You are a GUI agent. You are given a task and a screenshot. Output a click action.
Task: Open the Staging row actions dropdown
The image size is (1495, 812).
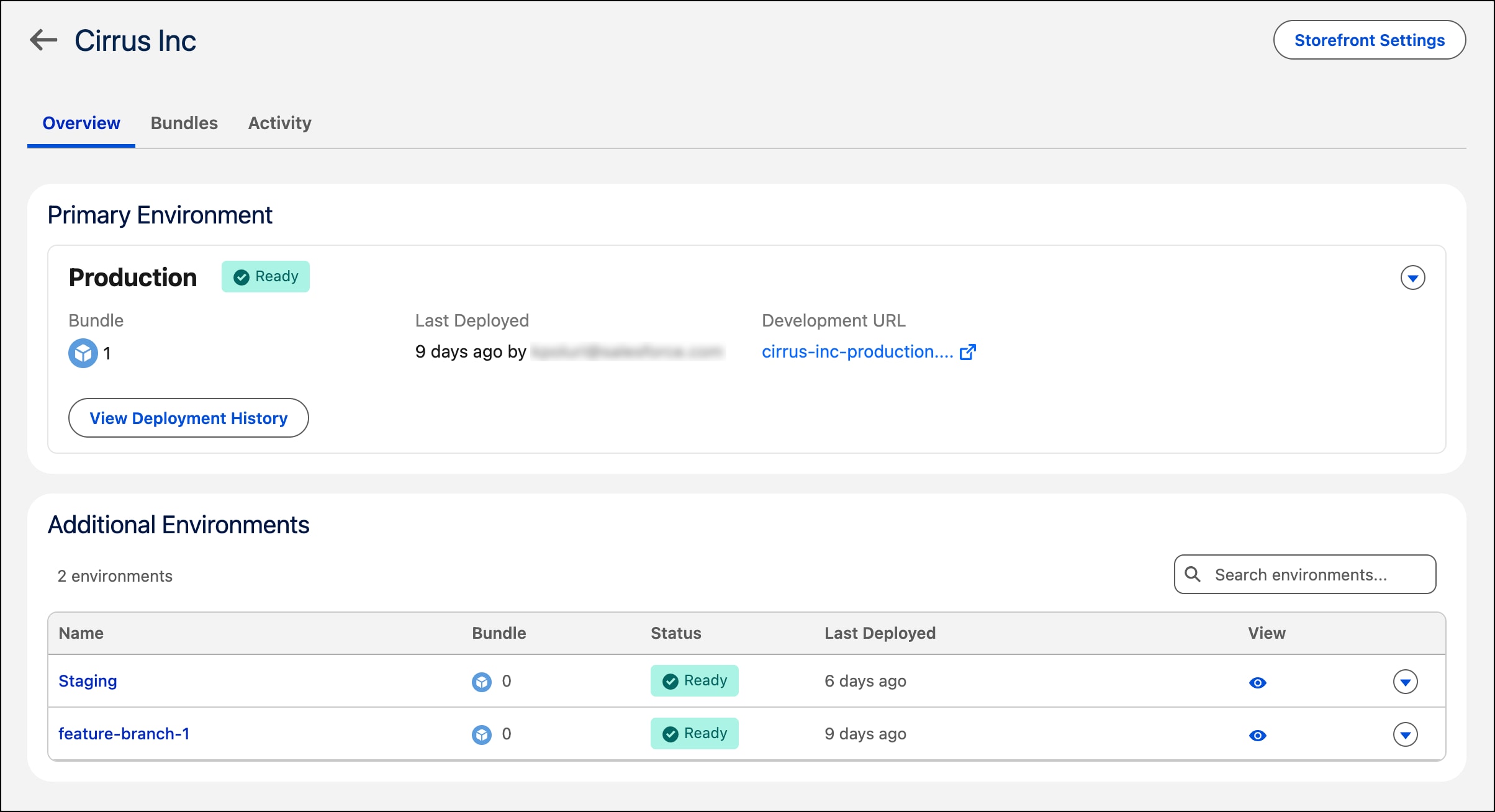click(1405, 682)
